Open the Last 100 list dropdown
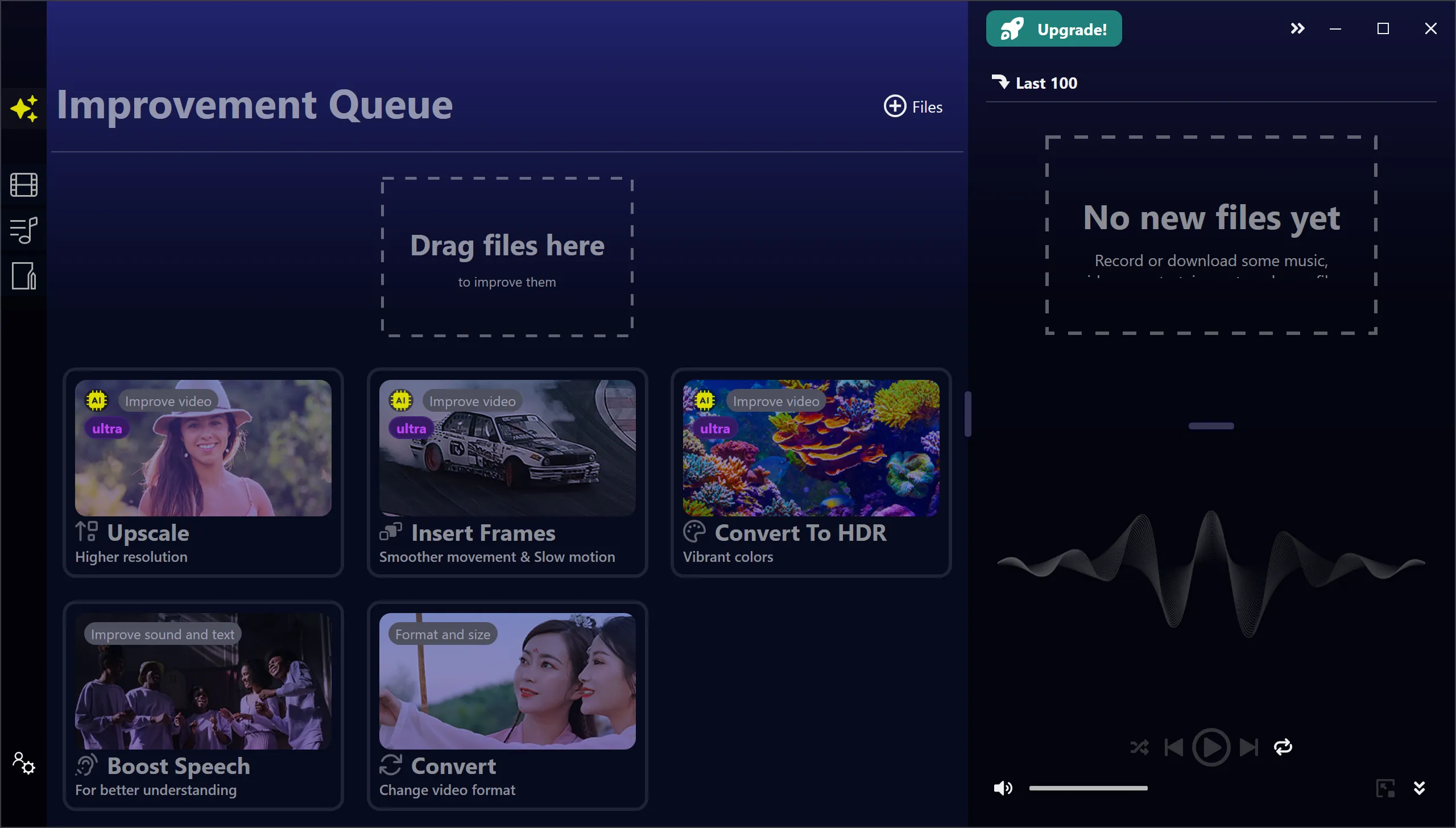This screenshot has height=828, width=1456. [x=1035, y=83]
